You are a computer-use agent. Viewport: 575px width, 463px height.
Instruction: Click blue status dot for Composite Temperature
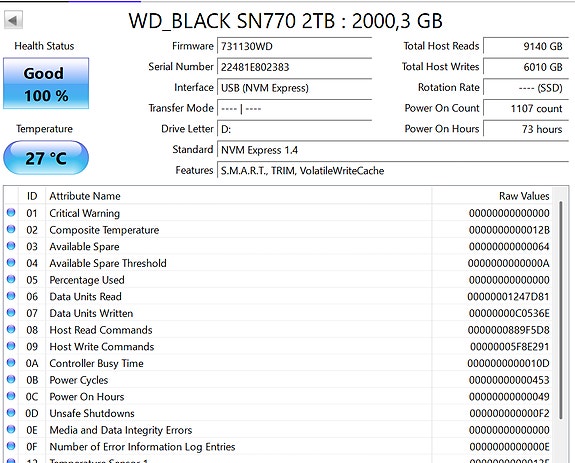tap(11, 229)
